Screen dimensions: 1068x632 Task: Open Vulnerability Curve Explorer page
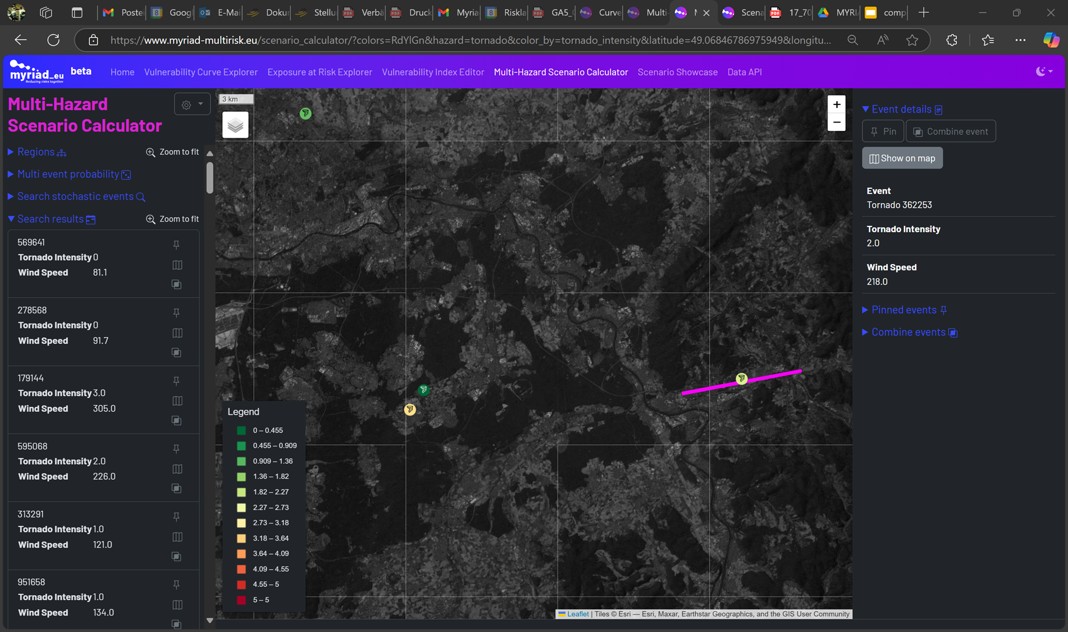[x=201, y=72]
